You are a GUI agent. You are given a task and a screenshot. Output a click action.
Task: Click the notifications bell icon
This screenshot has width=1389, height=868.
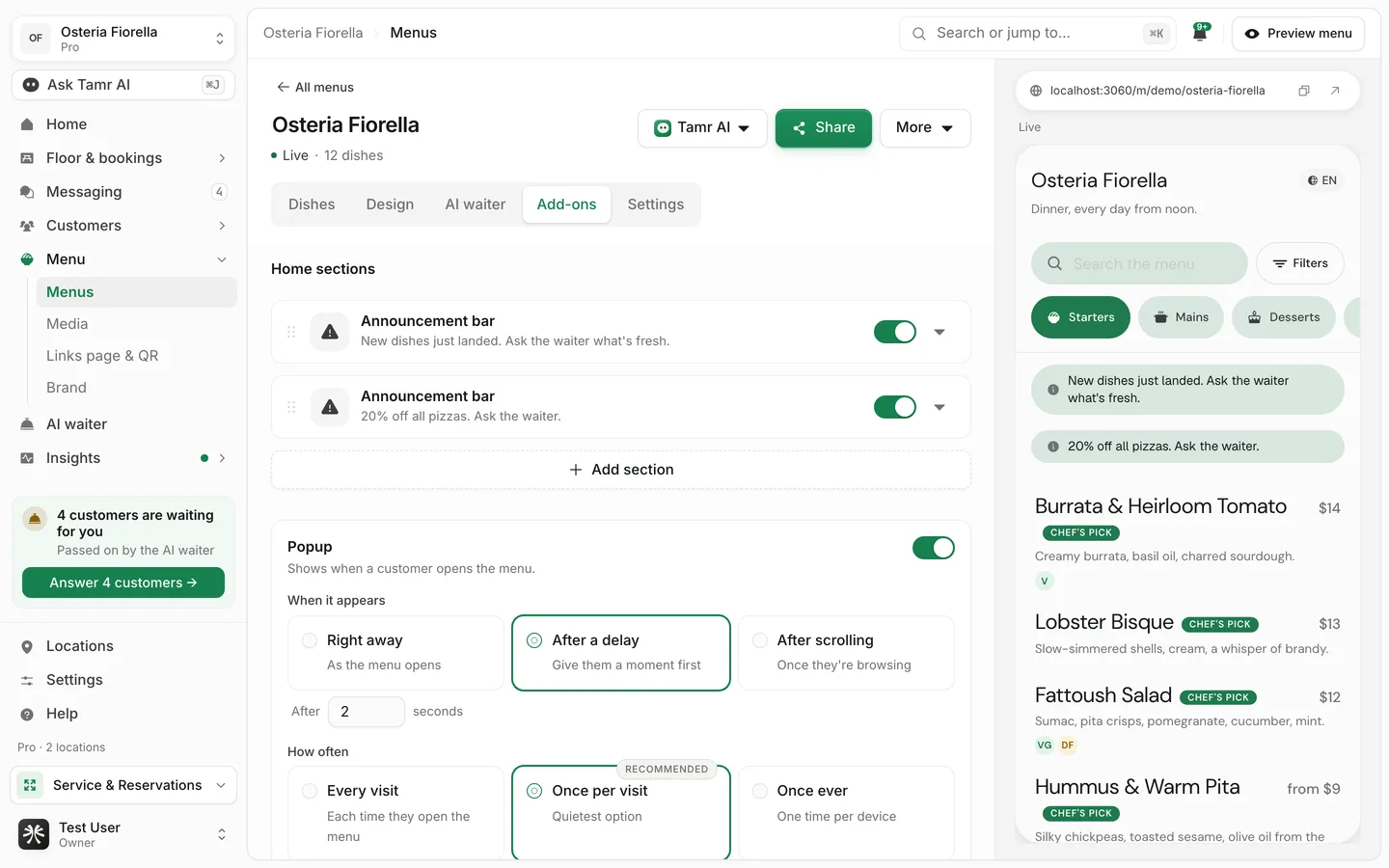point(1200,33)
